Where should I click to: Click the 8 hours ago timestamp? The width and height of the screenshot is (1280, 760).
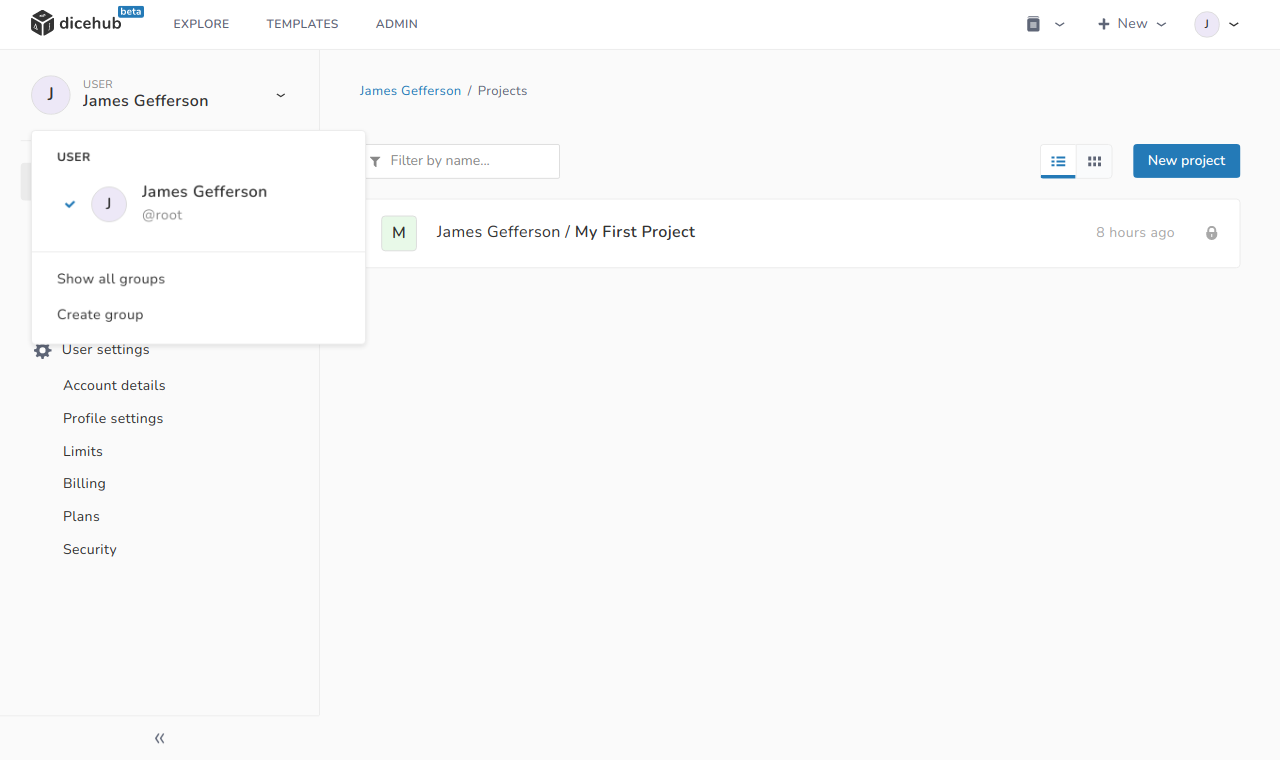[x=1135, y=232]
